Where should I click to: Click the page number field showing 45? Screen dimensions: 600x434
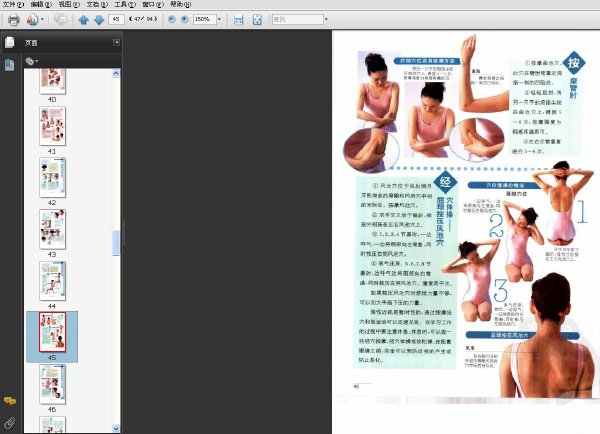click(x=116, y=19)
